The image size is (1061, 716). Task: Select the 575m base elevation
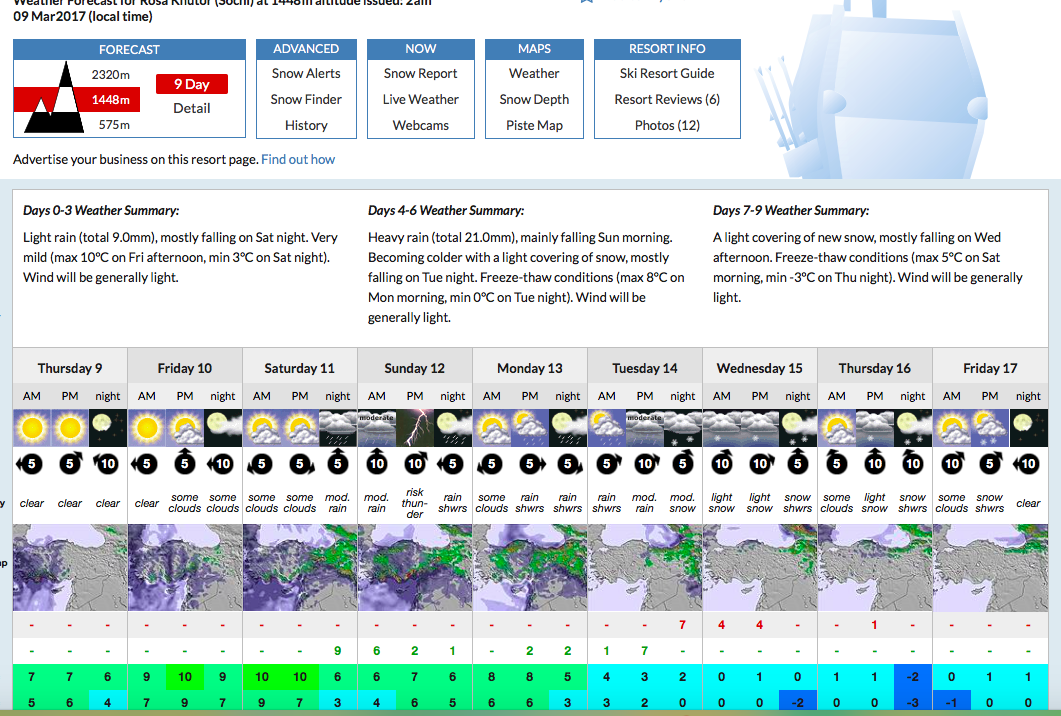[114, 125]
